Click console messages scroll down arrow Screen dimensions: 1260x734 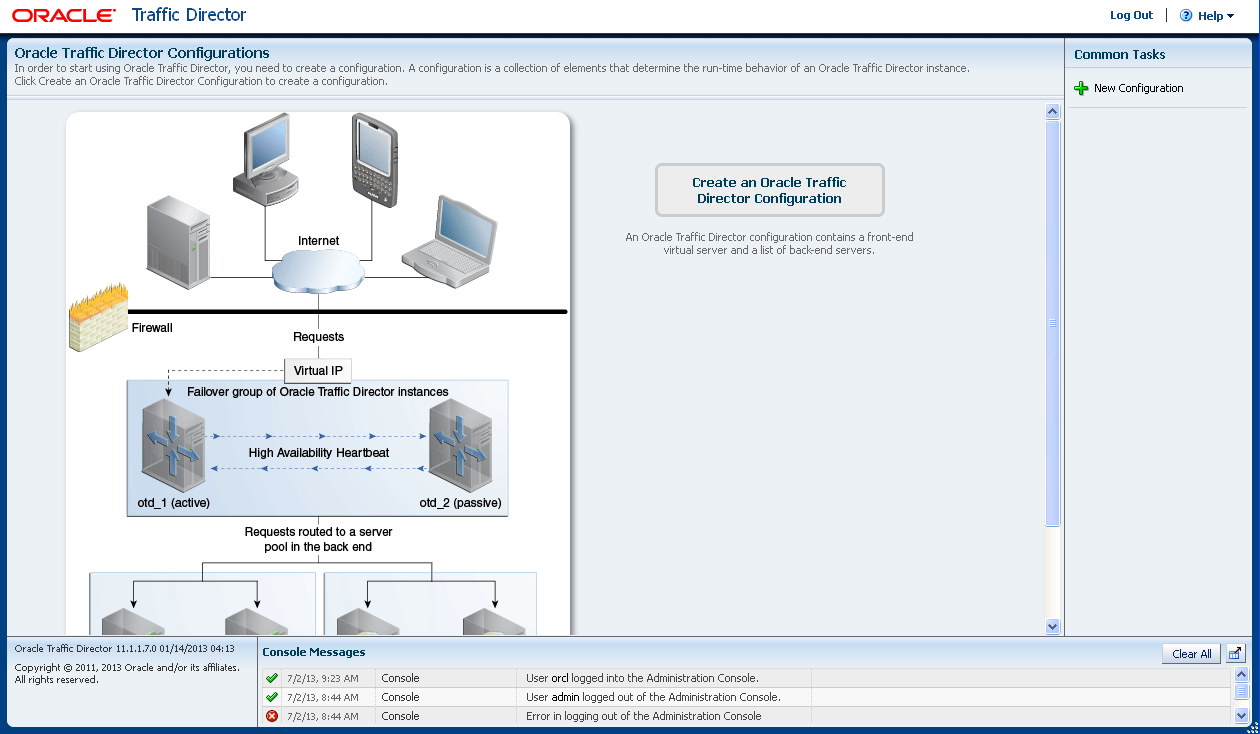(x=1241, y=715)
